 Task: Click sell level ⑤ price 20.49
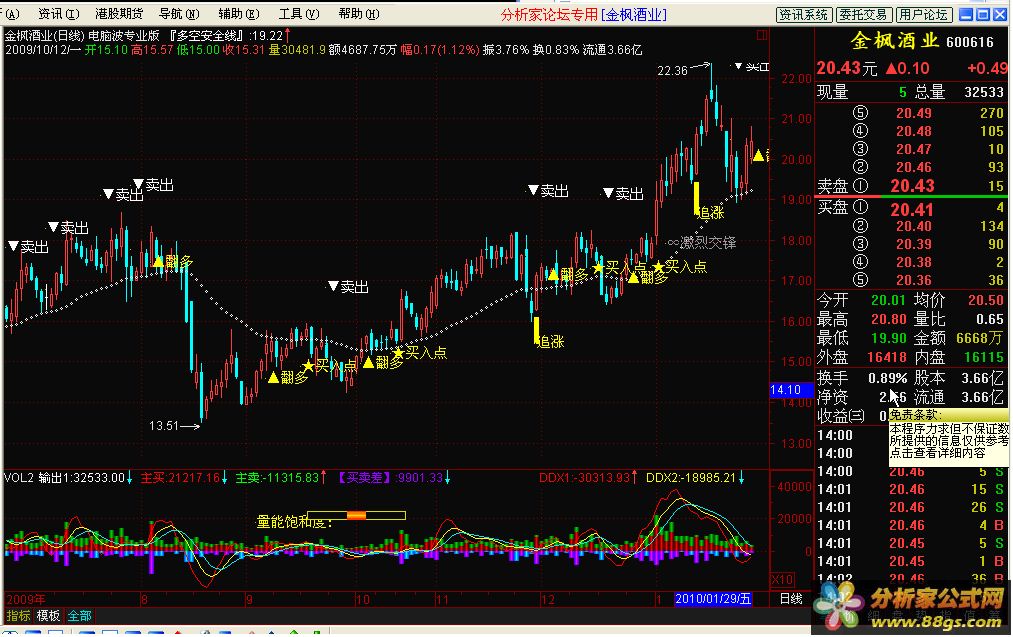914,113
